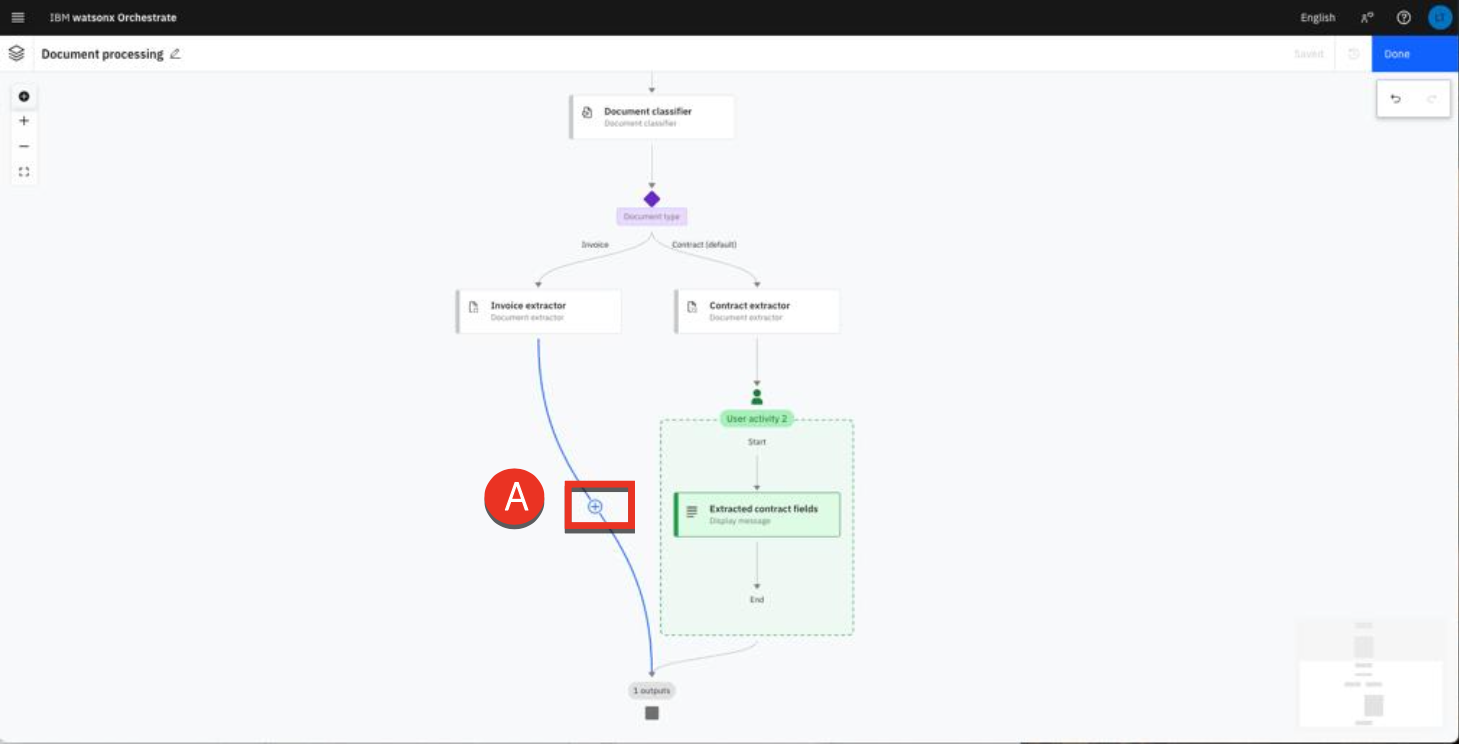Click the flow layers icon
Screen dimensions: 1459x744
[x=16, y=54]
